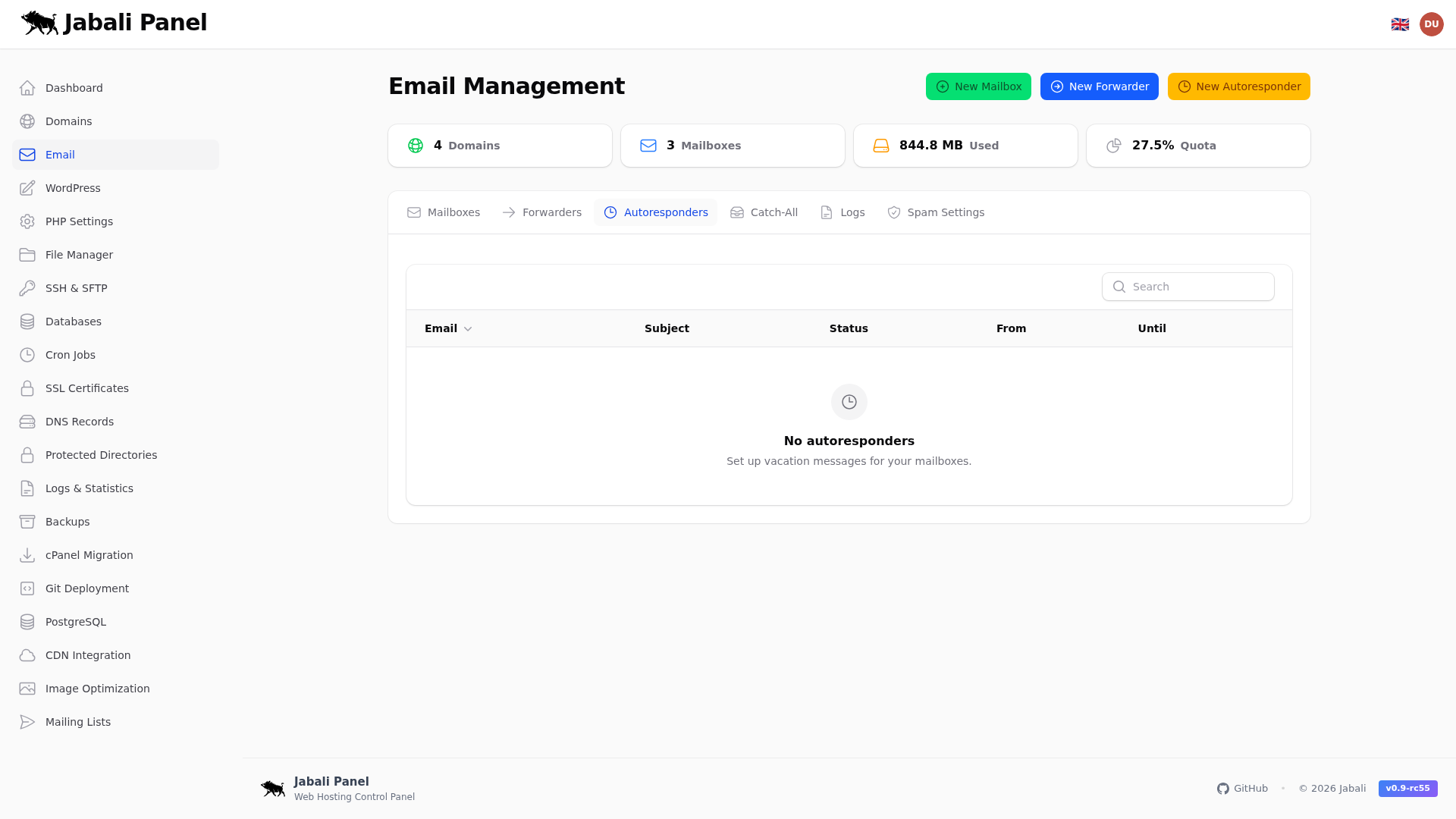Open the Forwarders view
This screenshot has width=1456, height=819.
click(x=541, y=212)
